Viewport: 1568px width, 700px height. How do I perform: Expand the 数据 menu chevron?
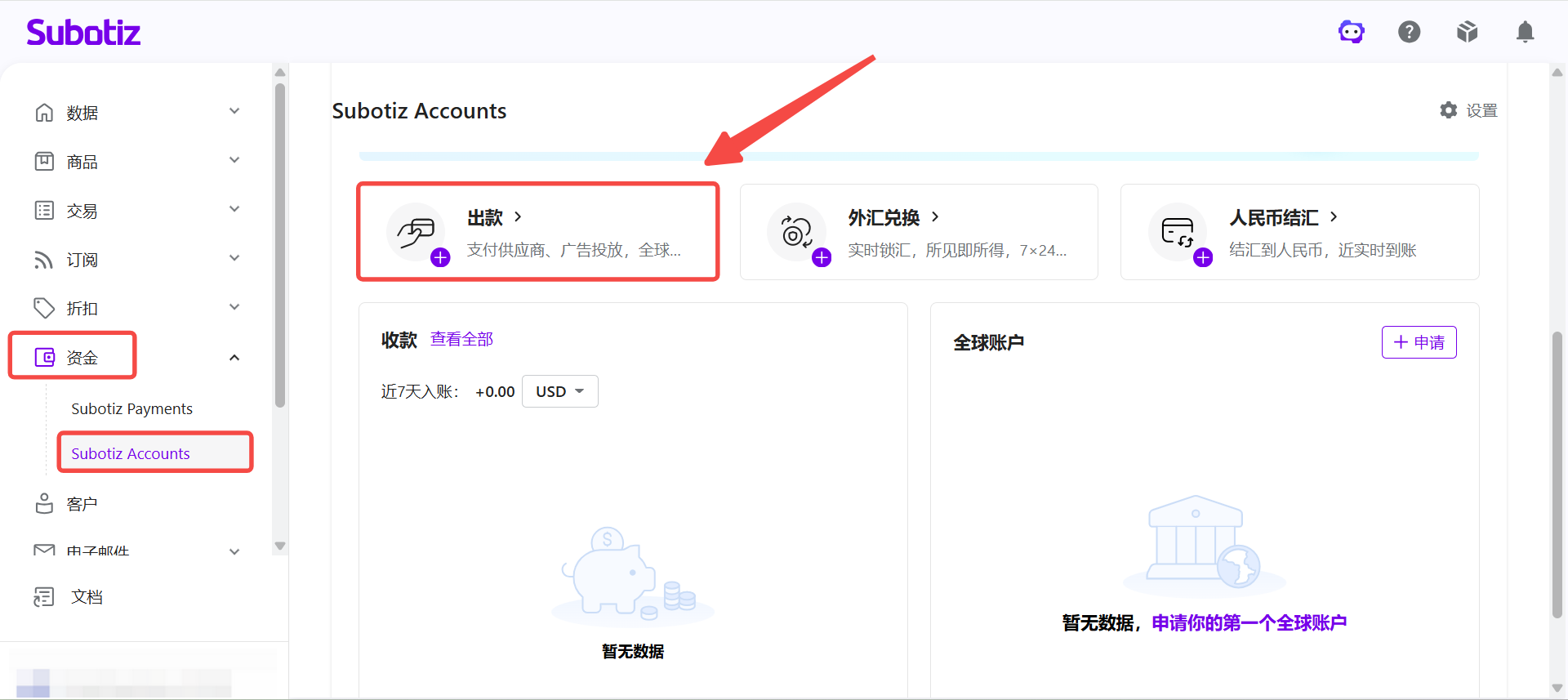(x=234, y=111)
